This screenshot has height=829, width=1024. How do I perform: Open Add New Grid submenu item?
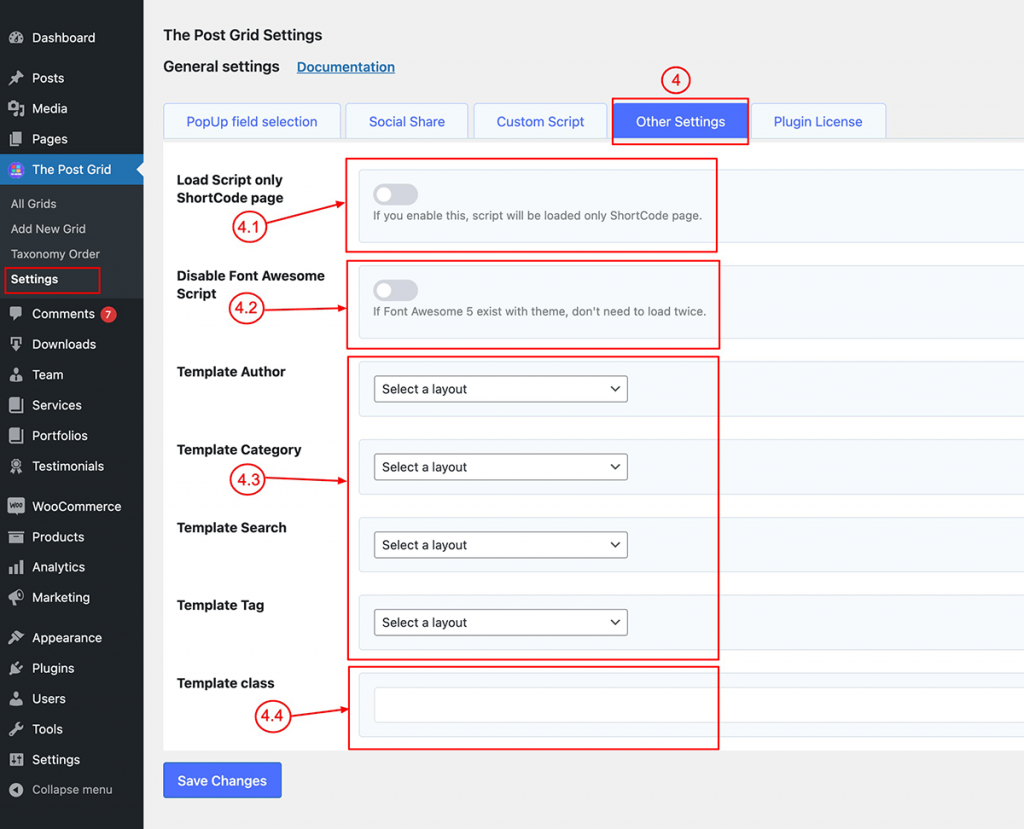point(48,229)
